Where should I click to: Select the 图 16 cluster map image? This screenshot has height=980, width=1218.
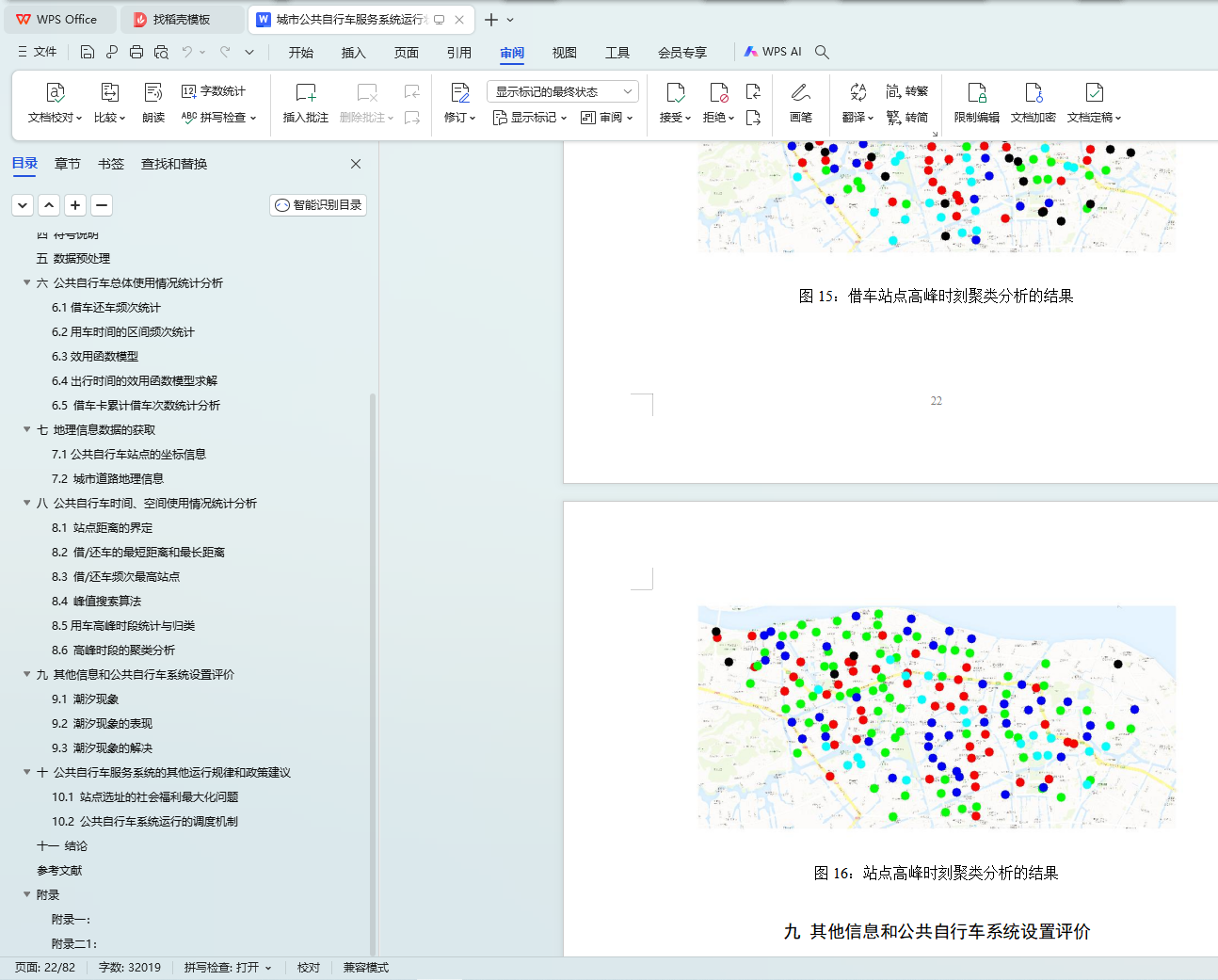(x=937, y=717)
